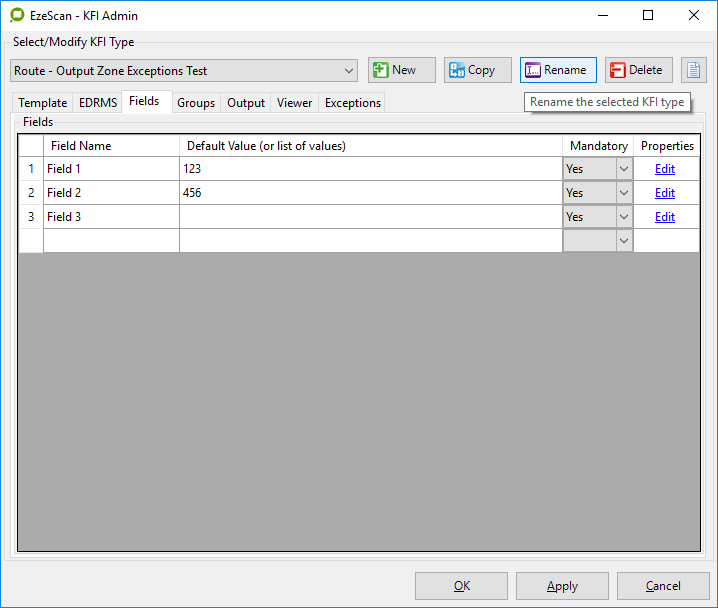Expand Mandatory dropdown for Field 1
Viewport: 718px width, 608px height.
tap(624, 169)
